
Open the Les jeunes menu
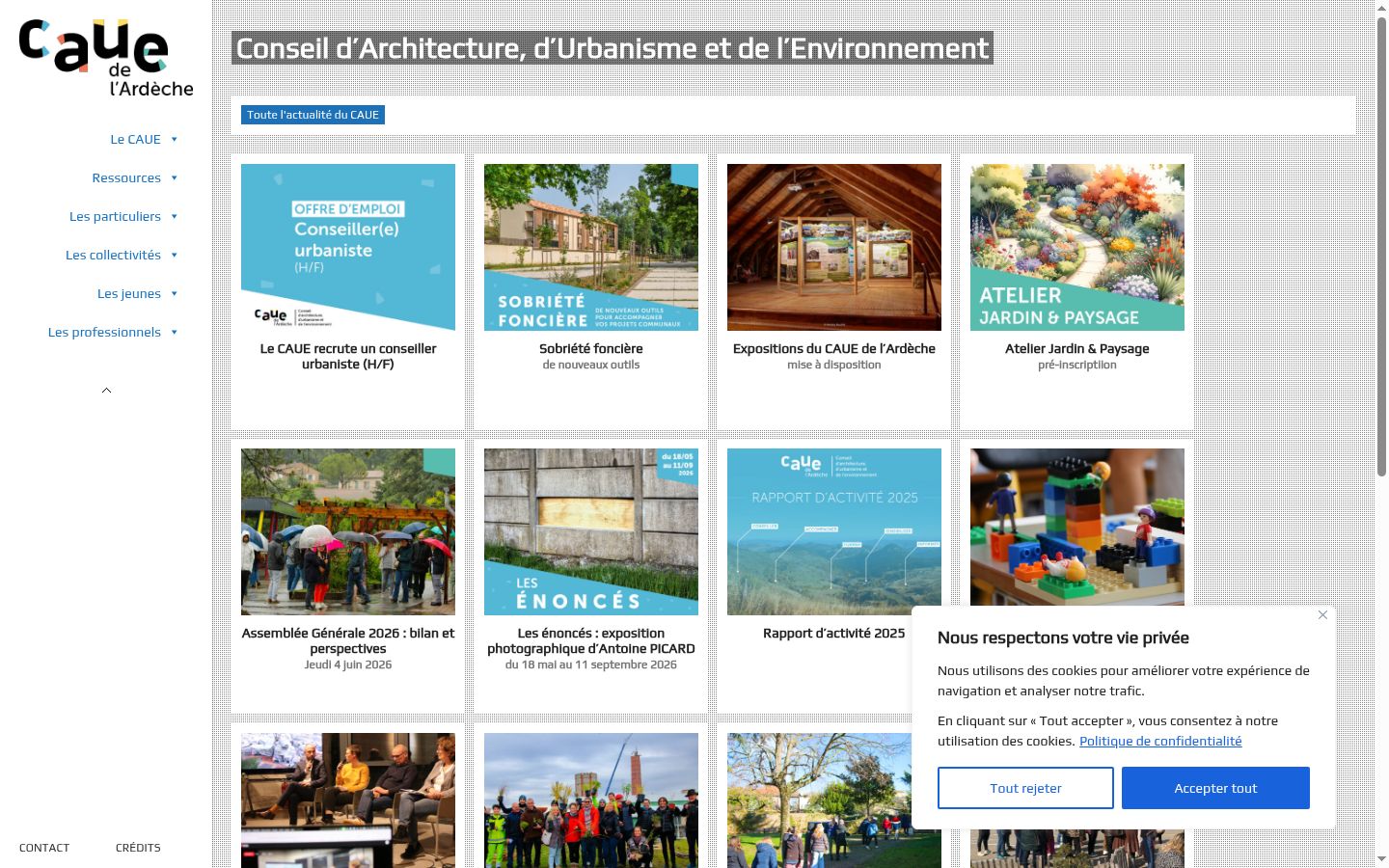[x=129, y=293]
